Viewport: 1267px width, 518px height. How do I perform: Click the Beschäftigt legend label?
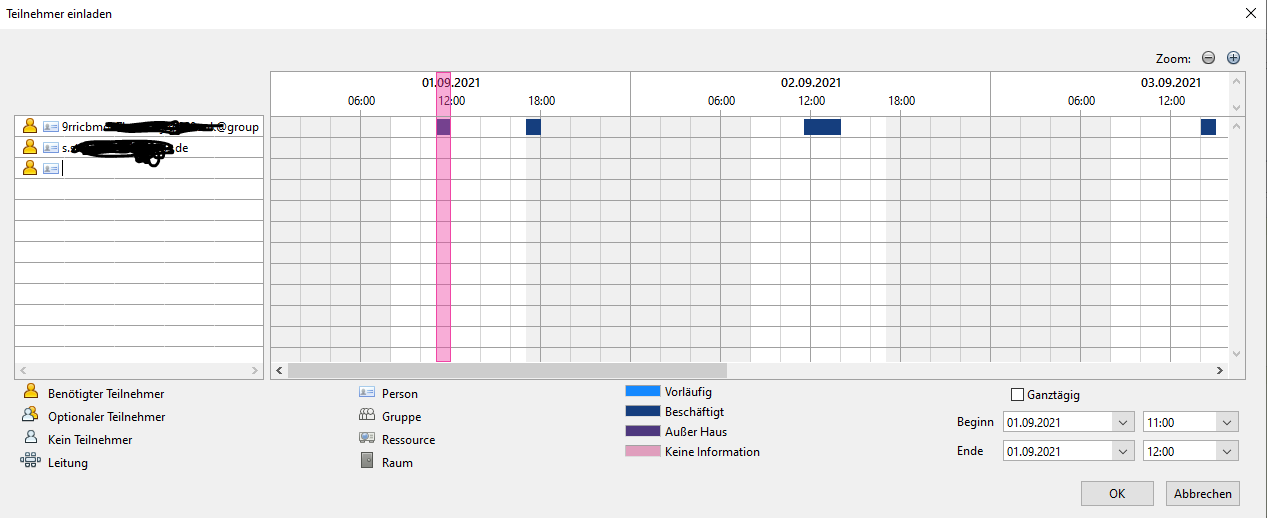[x=695, y=412]
